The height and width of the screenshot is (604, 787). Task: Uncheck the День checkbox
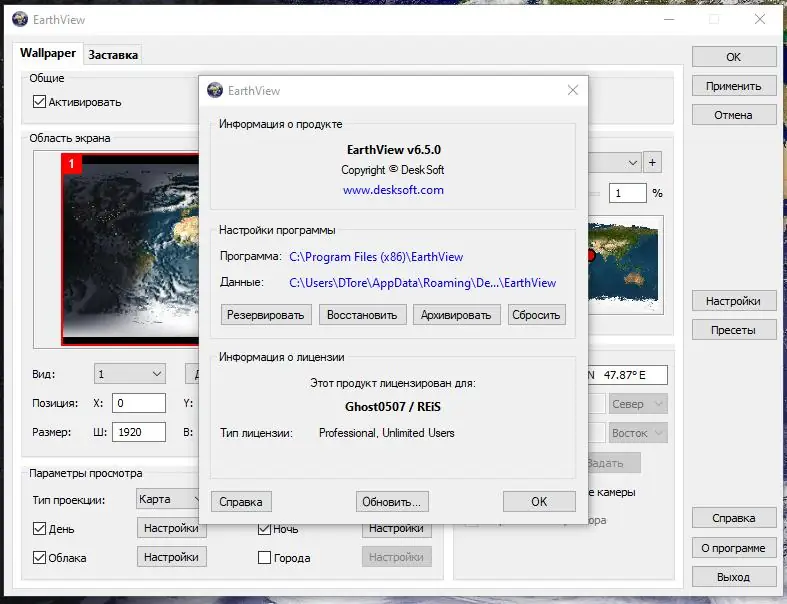click(39, 529)
